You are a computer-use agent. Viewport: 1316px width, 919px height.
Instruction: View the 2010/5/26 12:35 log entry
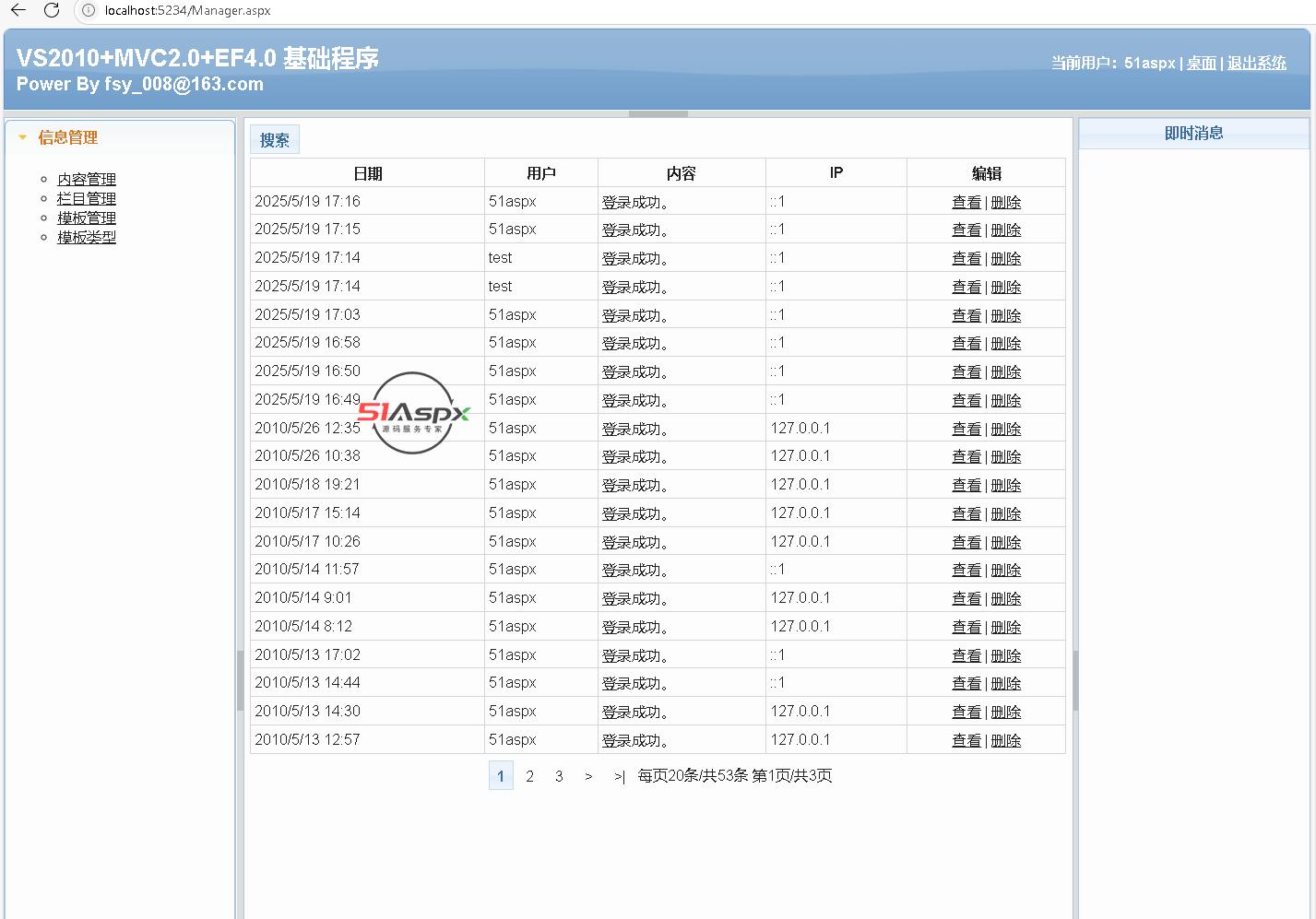pos(966,429)
